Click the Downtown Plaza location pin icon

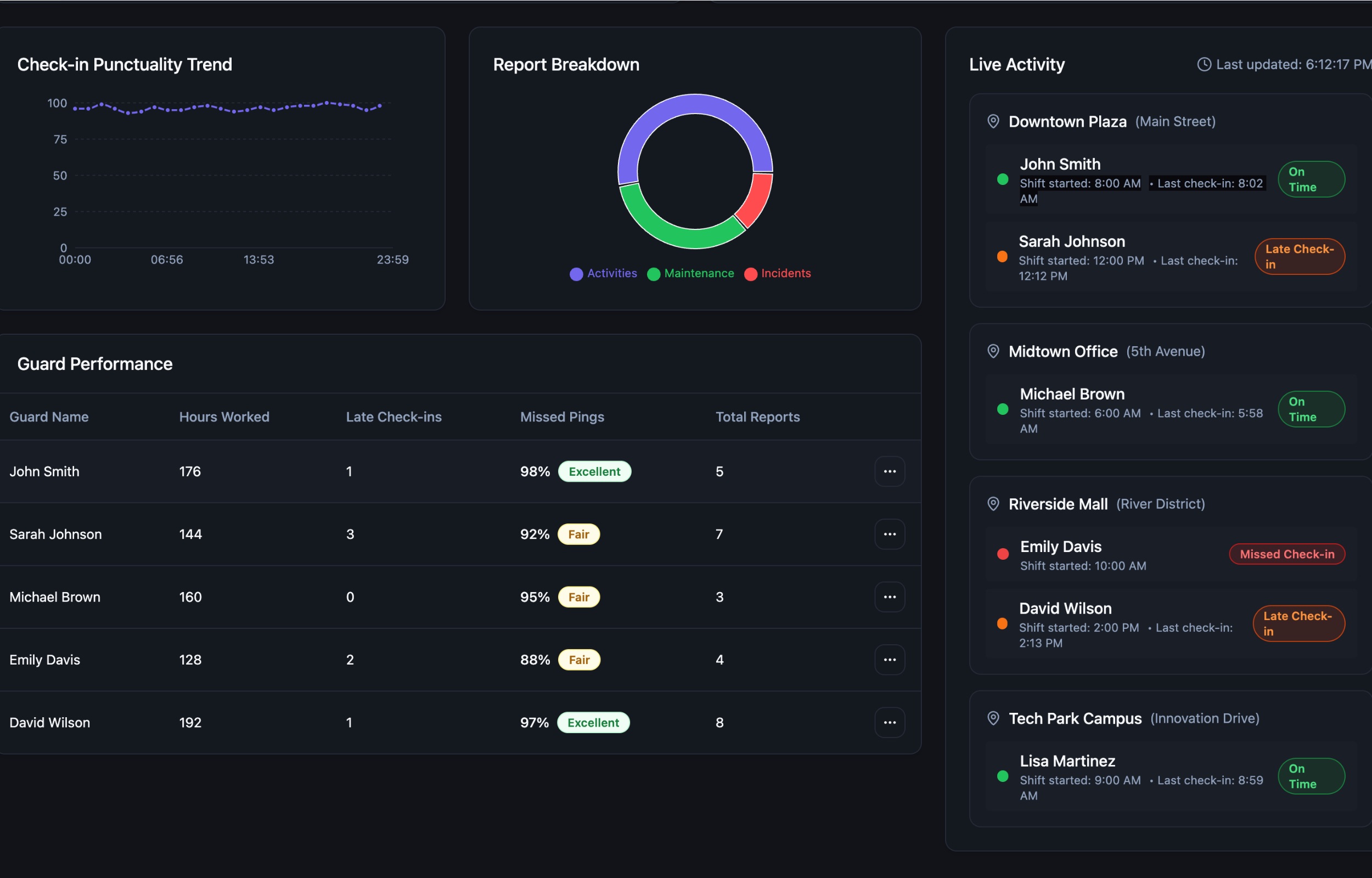coord(993,121)
